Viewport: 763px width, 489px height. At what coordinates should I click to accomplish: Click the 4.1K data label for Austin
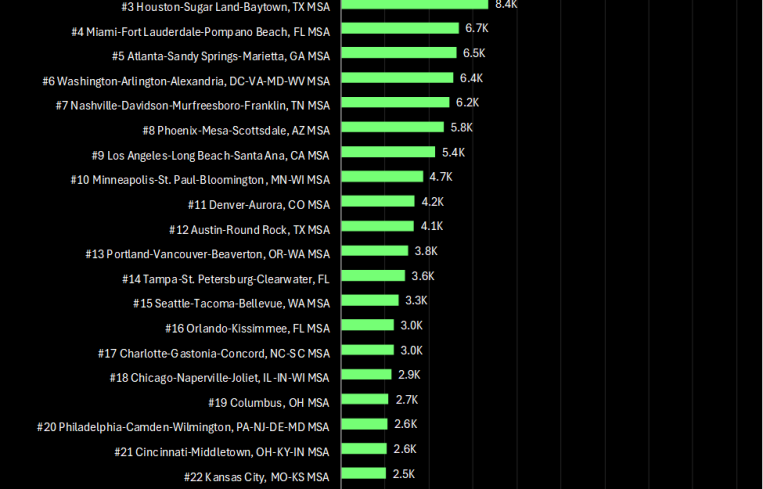[x=432, y=226]
